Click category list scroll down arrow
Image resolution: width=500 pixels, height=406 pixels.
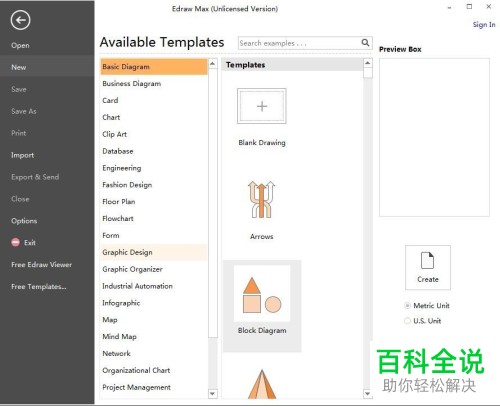pyautogui.click(x=213, y=394)
